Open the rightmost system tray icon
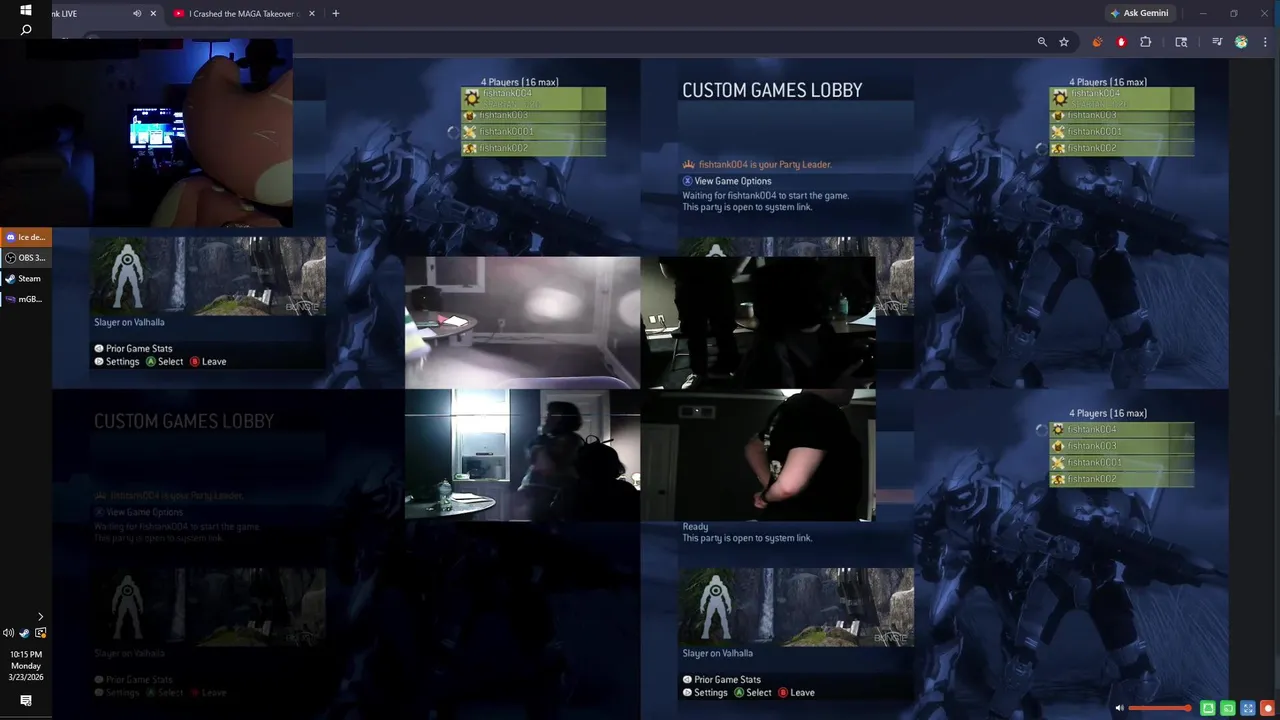Image resolution: width=1280 pixels, height=720 pixels. click(41, 633)
